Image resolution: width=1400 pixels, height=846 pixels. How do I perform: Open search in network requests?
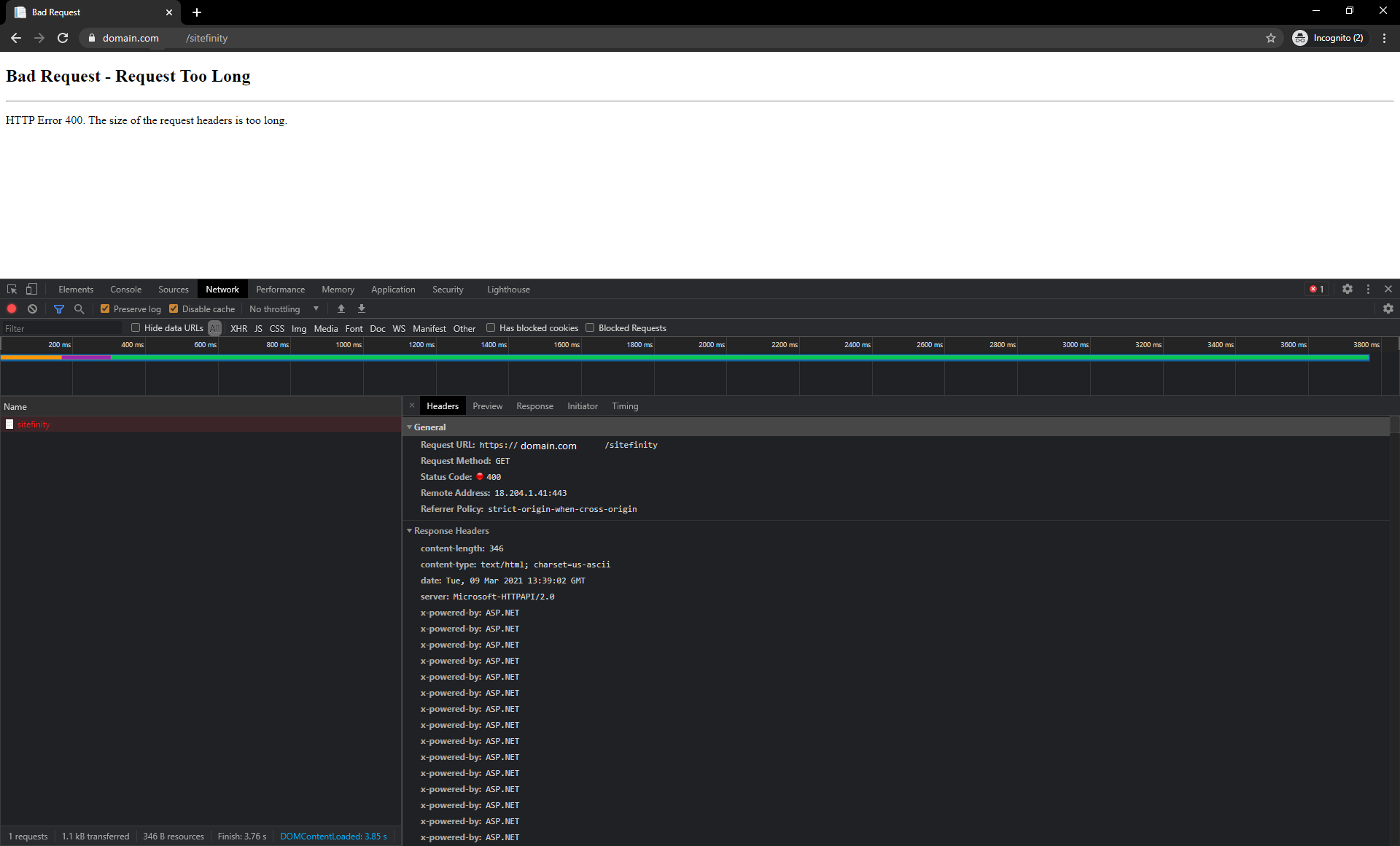click(79, 308)
